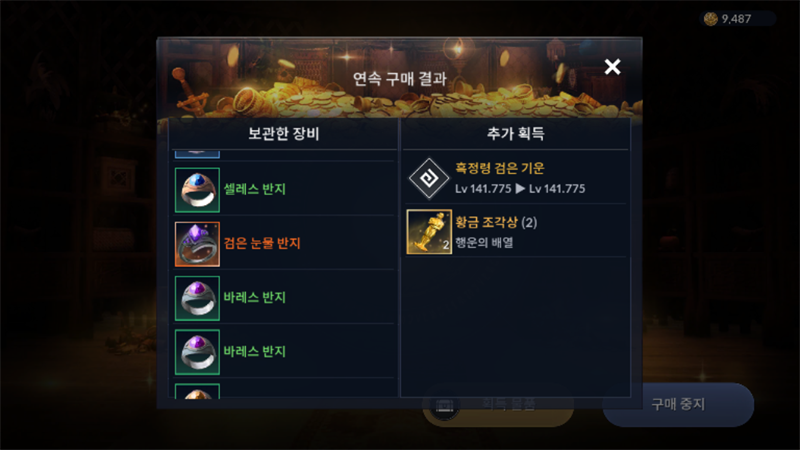Click the 검은 눈물 반지 item name text
Screen dimensions: 800x450
tap(262, 243)
